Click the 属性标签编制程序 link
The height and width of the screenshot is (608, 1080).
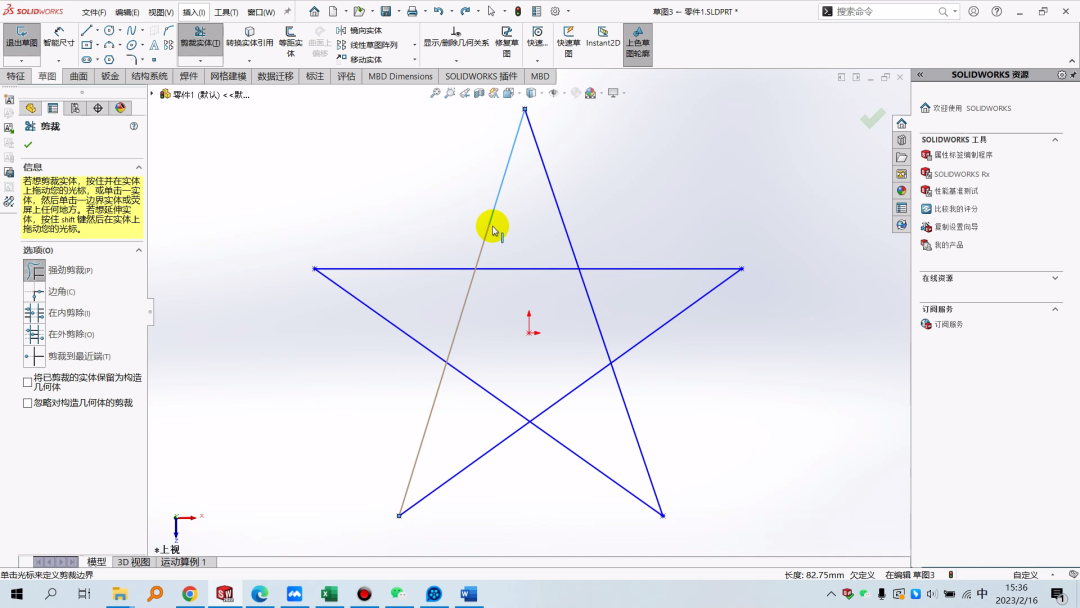pos(963,155)
